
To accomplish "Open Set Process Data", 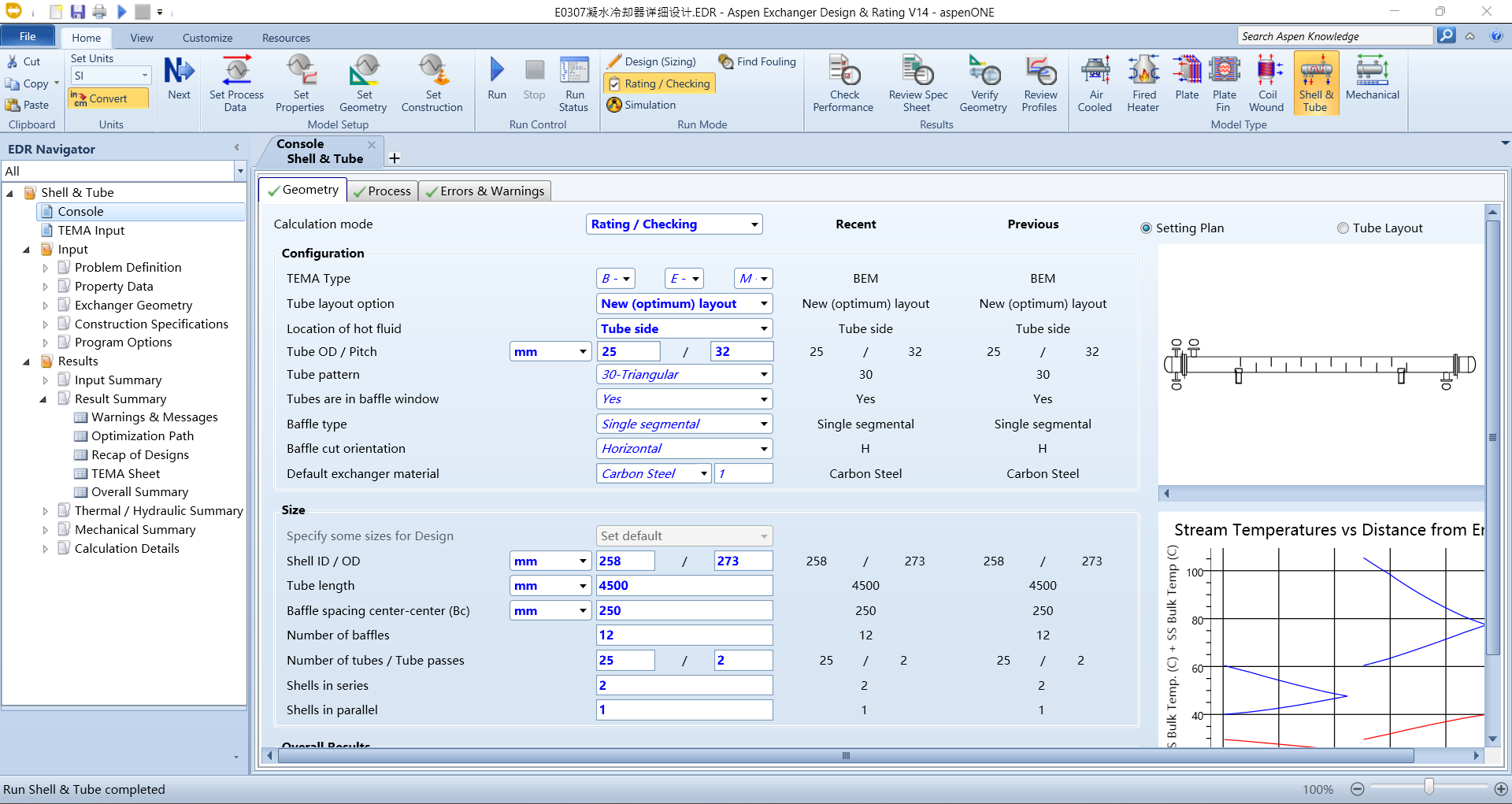I will coord(236,83).
